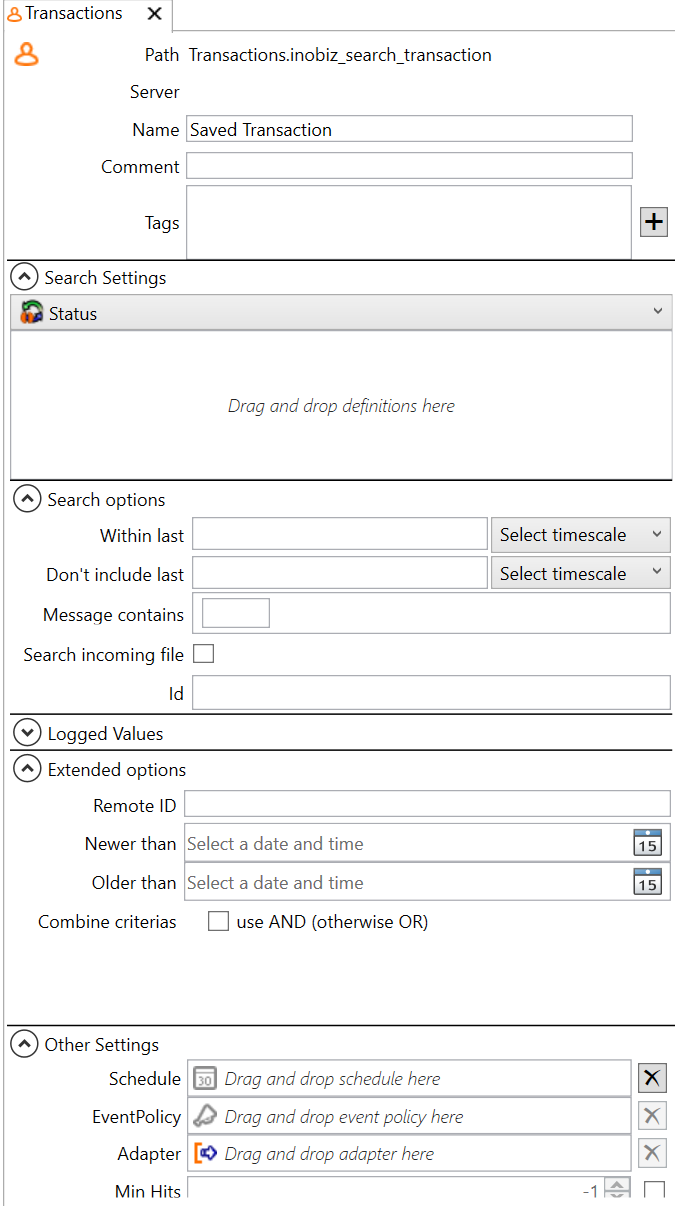Viewport: 675px width, 1206px height.
Task: Add a tag with the plus button
Action: (x=653, y=222)
